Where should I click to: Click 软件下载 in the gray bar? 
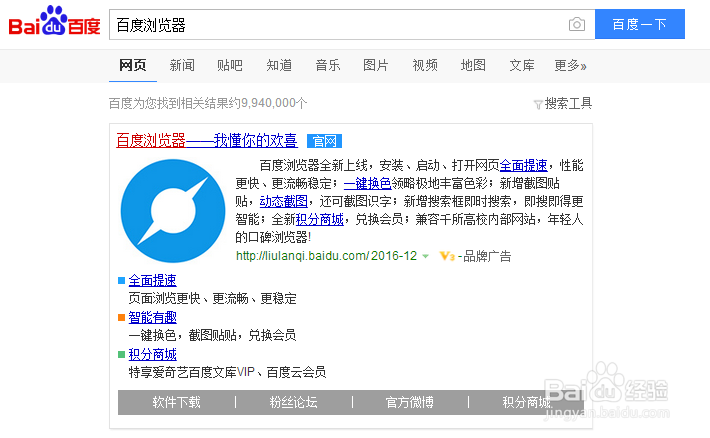[x=176, y=402]
